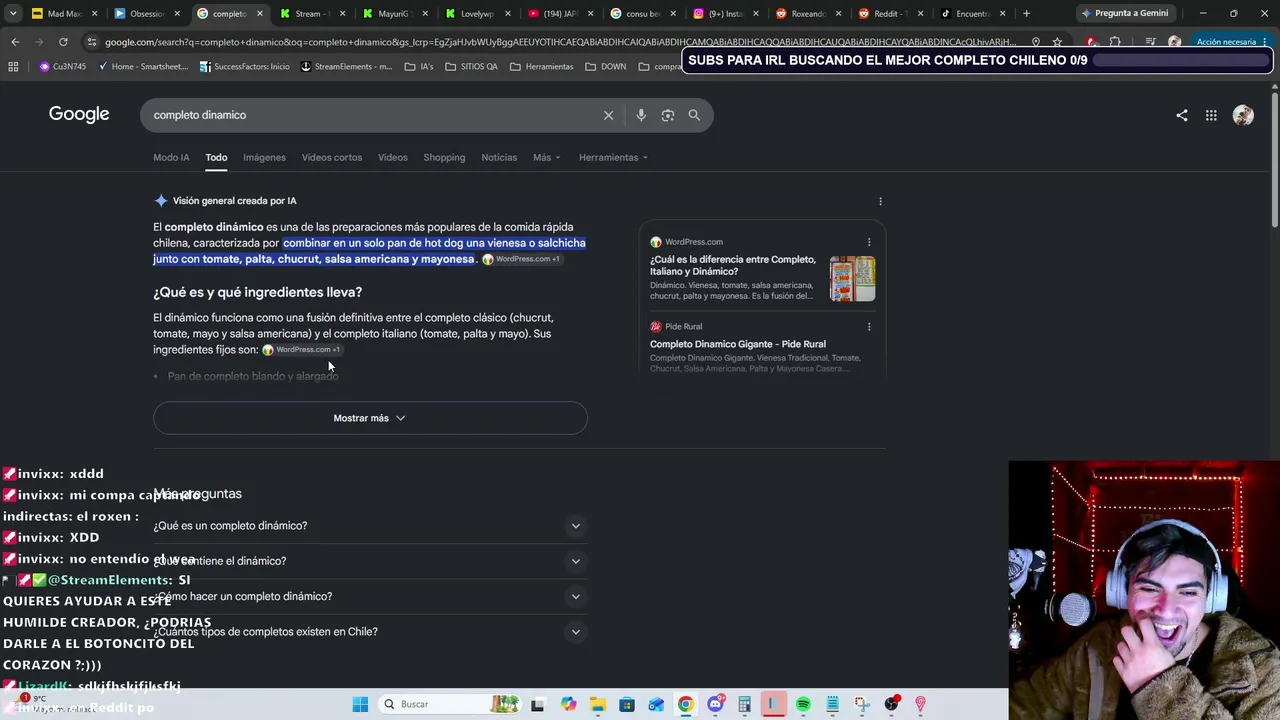Open the Google account profile picture
This screenshot has width=1280, height=720.
[1243, 115]
